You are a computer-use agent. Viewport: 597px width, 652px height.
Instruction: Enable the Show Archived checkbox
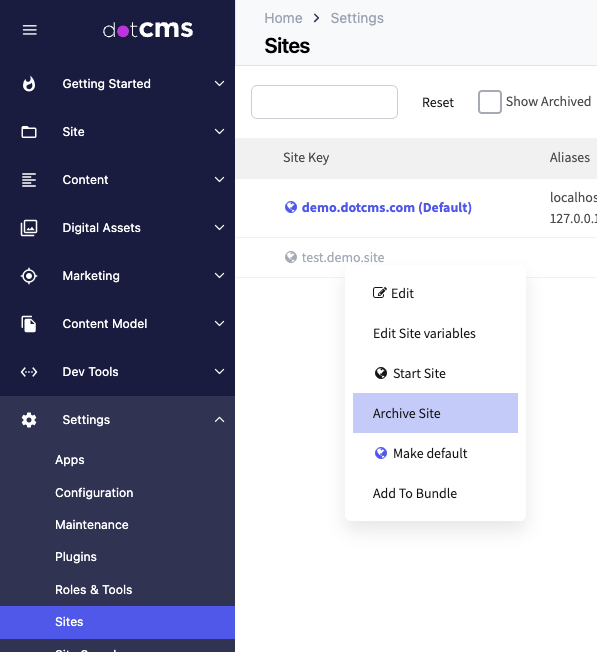coord(489,102)
